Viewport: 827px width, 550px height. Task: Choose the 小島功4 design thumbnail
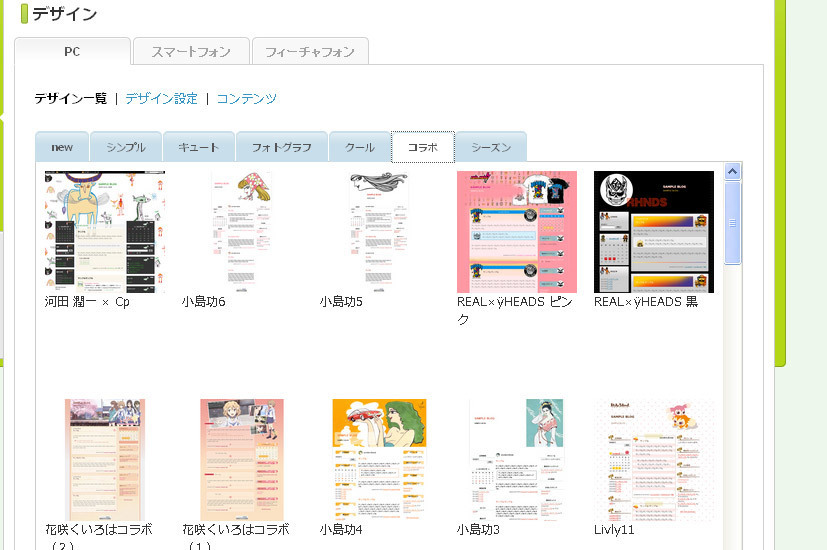pos(379,460)
